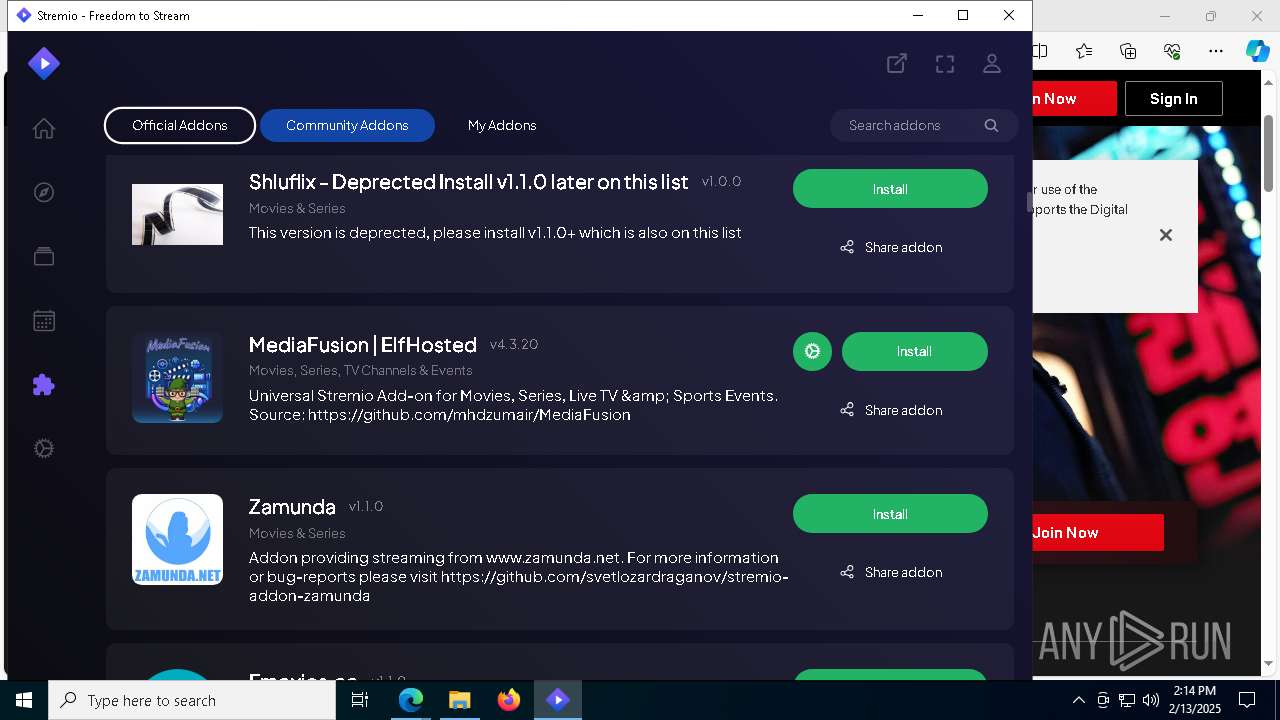The image size is (1280, 720).
Task: Click version v4.3.20 label
Action: [514, 344]
